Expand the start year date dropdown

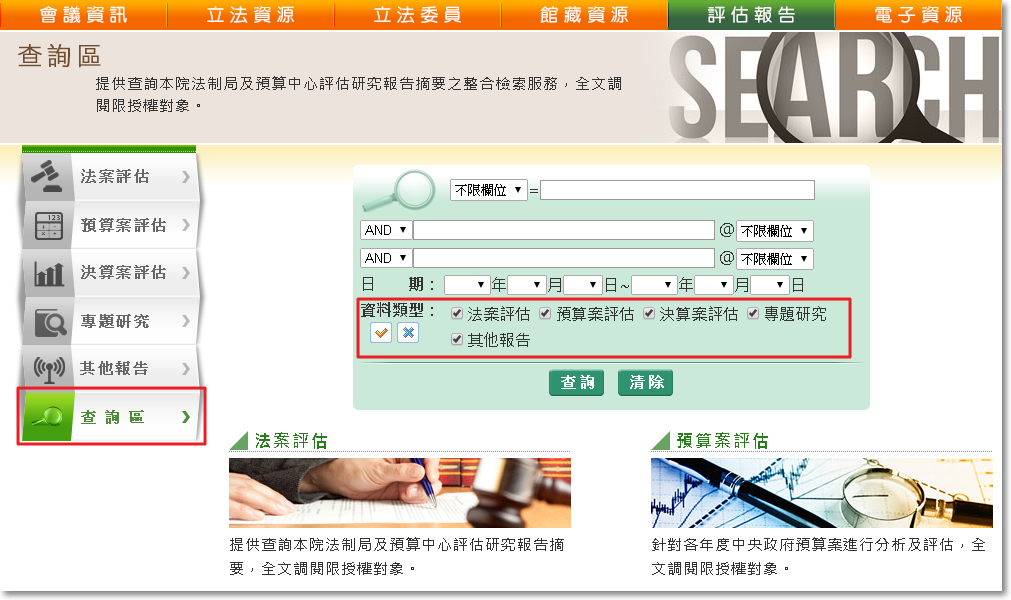(467, 285)
